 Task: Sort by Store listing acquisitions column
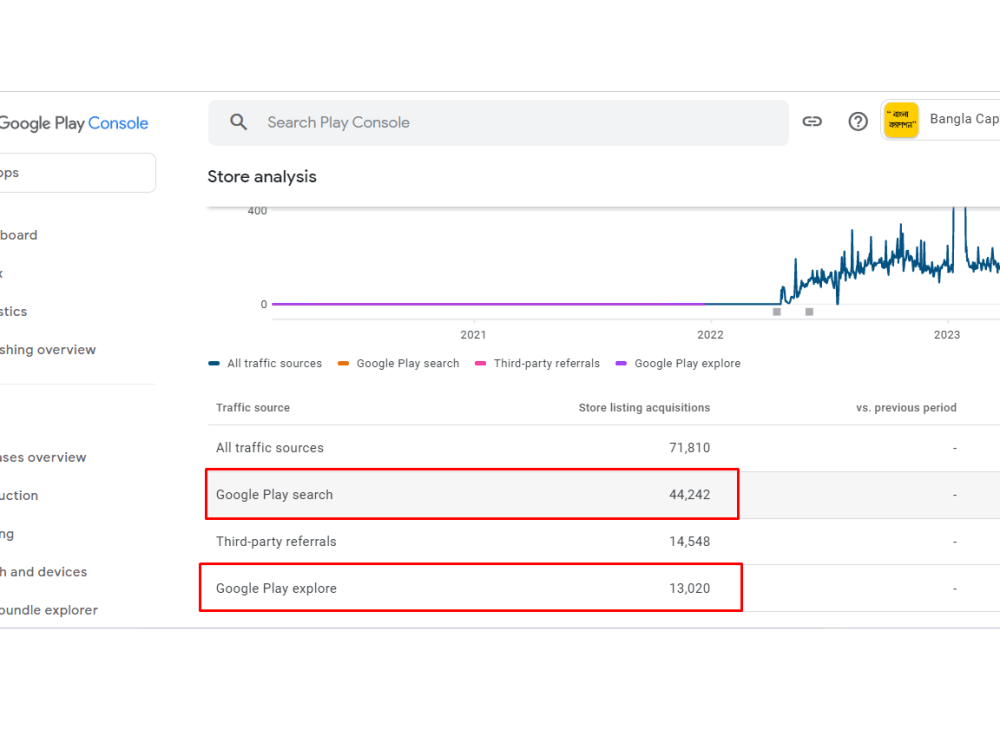click(644, 408)
